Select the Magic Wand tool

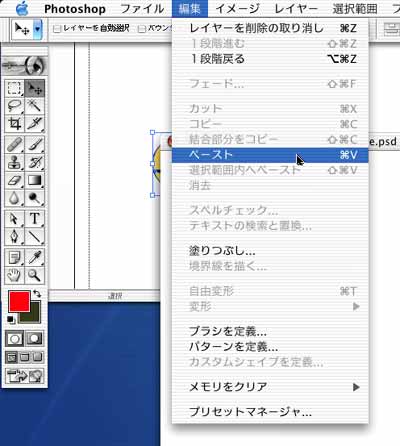pyautogui.click(x=34, y=106)
